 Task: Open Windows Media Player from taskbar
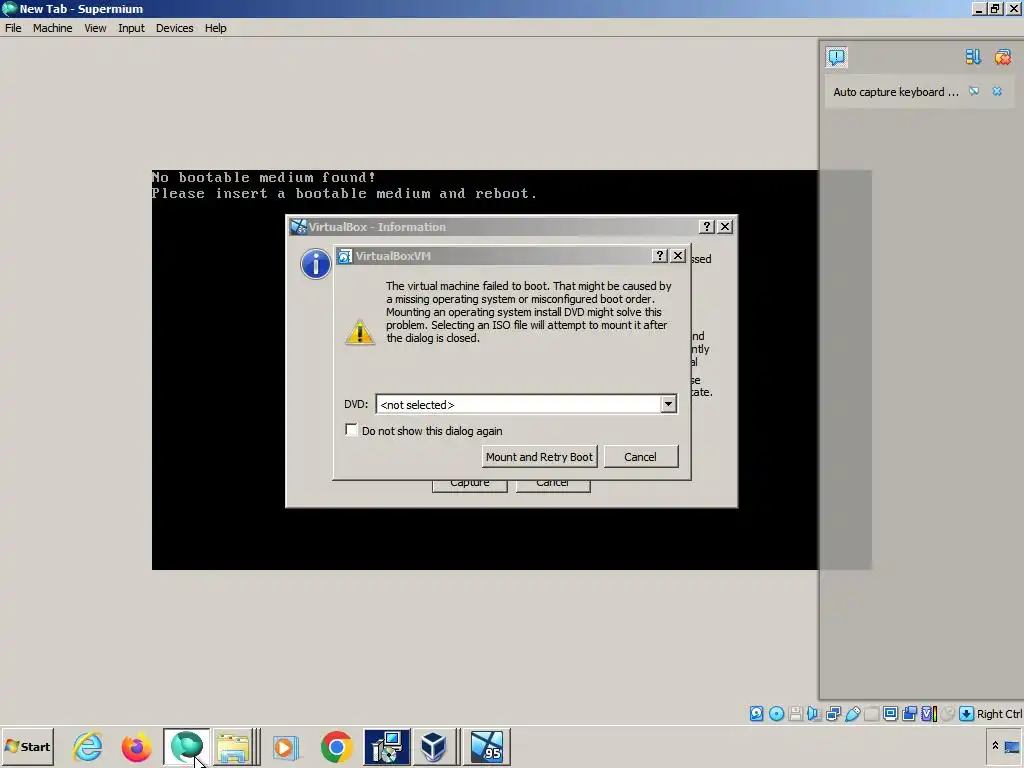(x=285, y=746)
